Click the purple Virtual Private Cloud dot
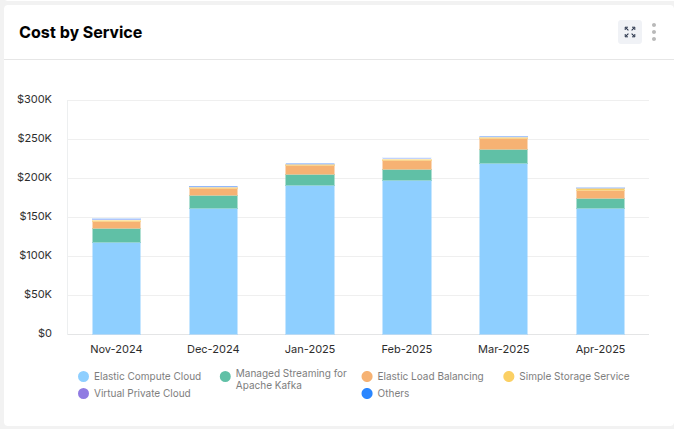The width and height of the screenshot is (674, 429). pos(84,394)
